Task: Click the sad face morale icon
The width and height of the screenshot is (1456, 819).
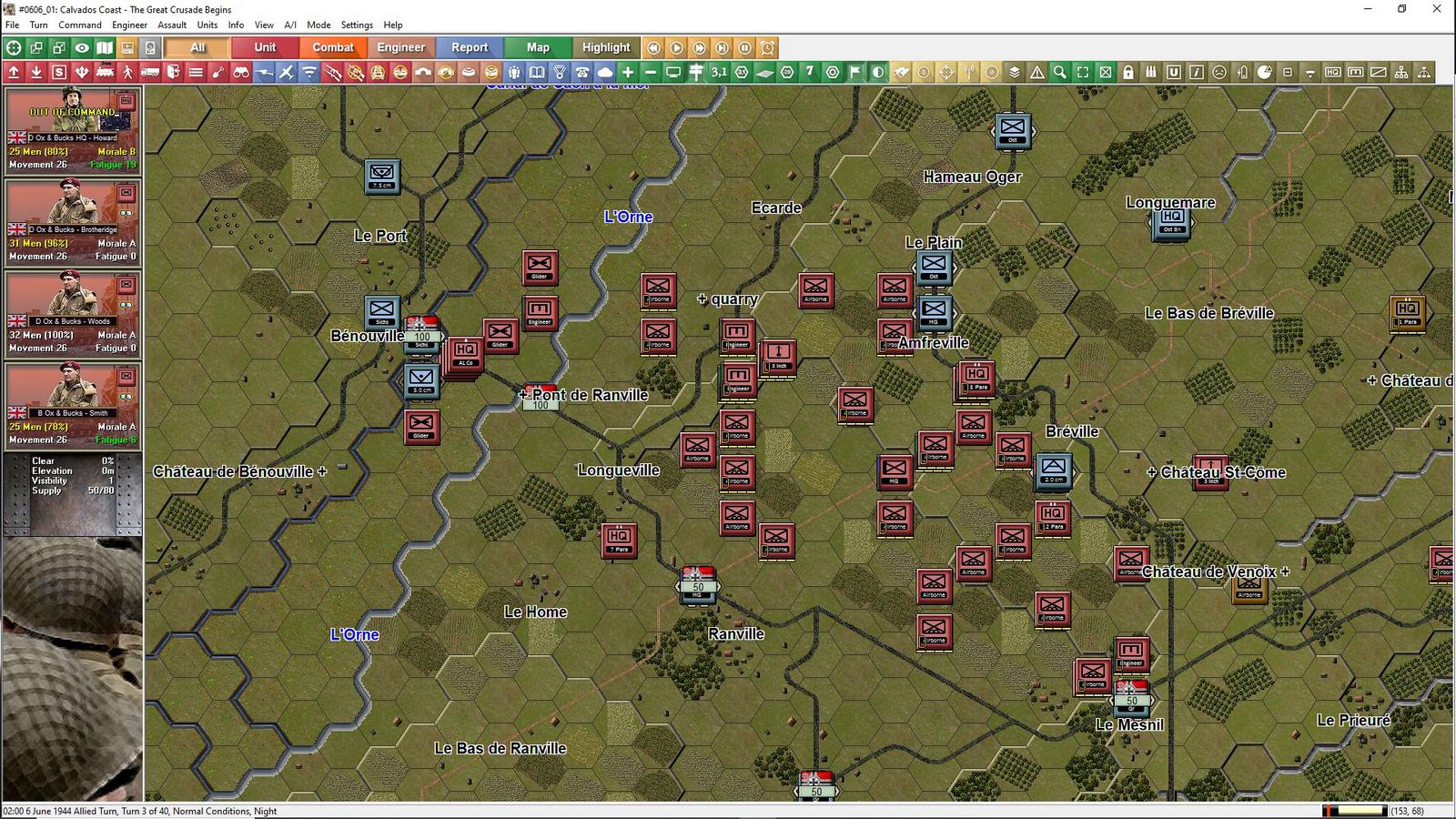Action: pyautogui.click(x=1219, y=72)
